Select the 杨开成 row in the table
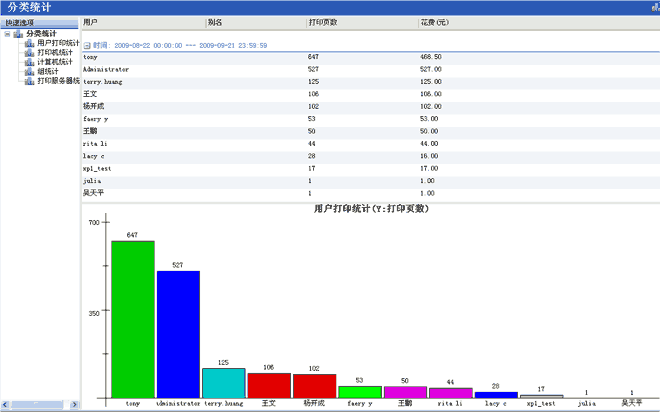This screenshot has width=660, height=412. [370, 106]
